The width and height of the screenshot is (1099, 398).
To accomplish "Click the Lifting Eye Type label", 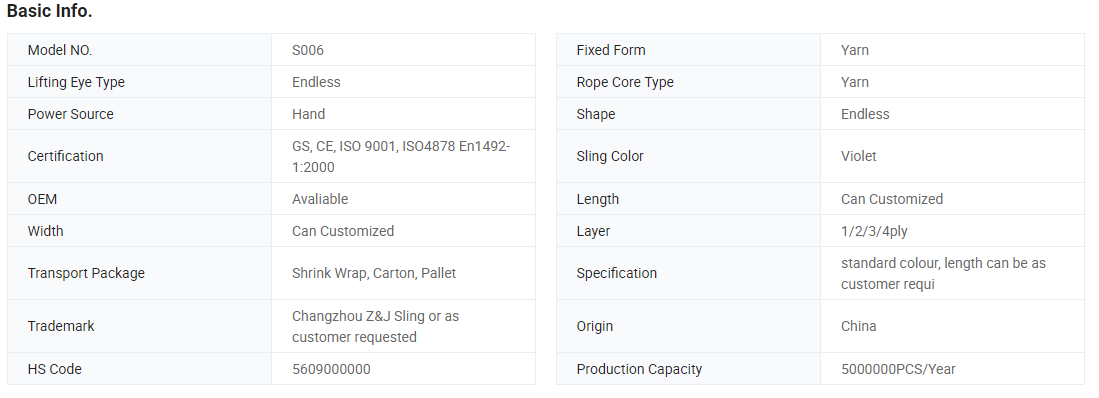I will (x=76, y=82).
